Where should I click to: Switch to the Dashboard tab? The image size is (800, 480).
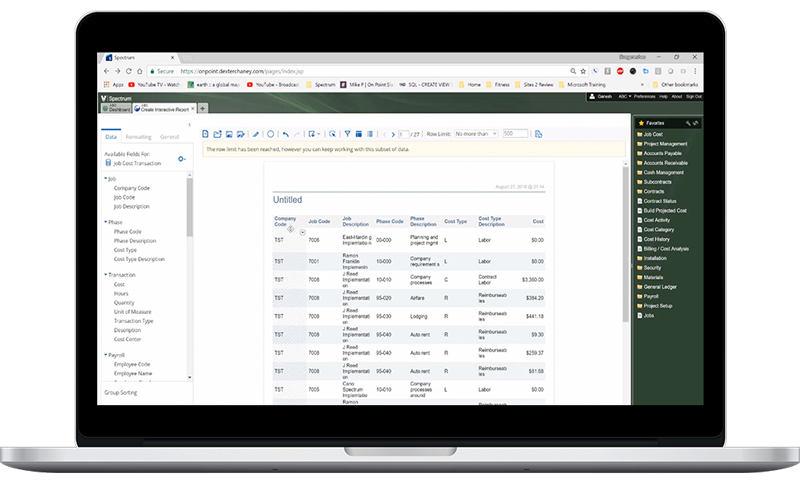tap(116, 109)
